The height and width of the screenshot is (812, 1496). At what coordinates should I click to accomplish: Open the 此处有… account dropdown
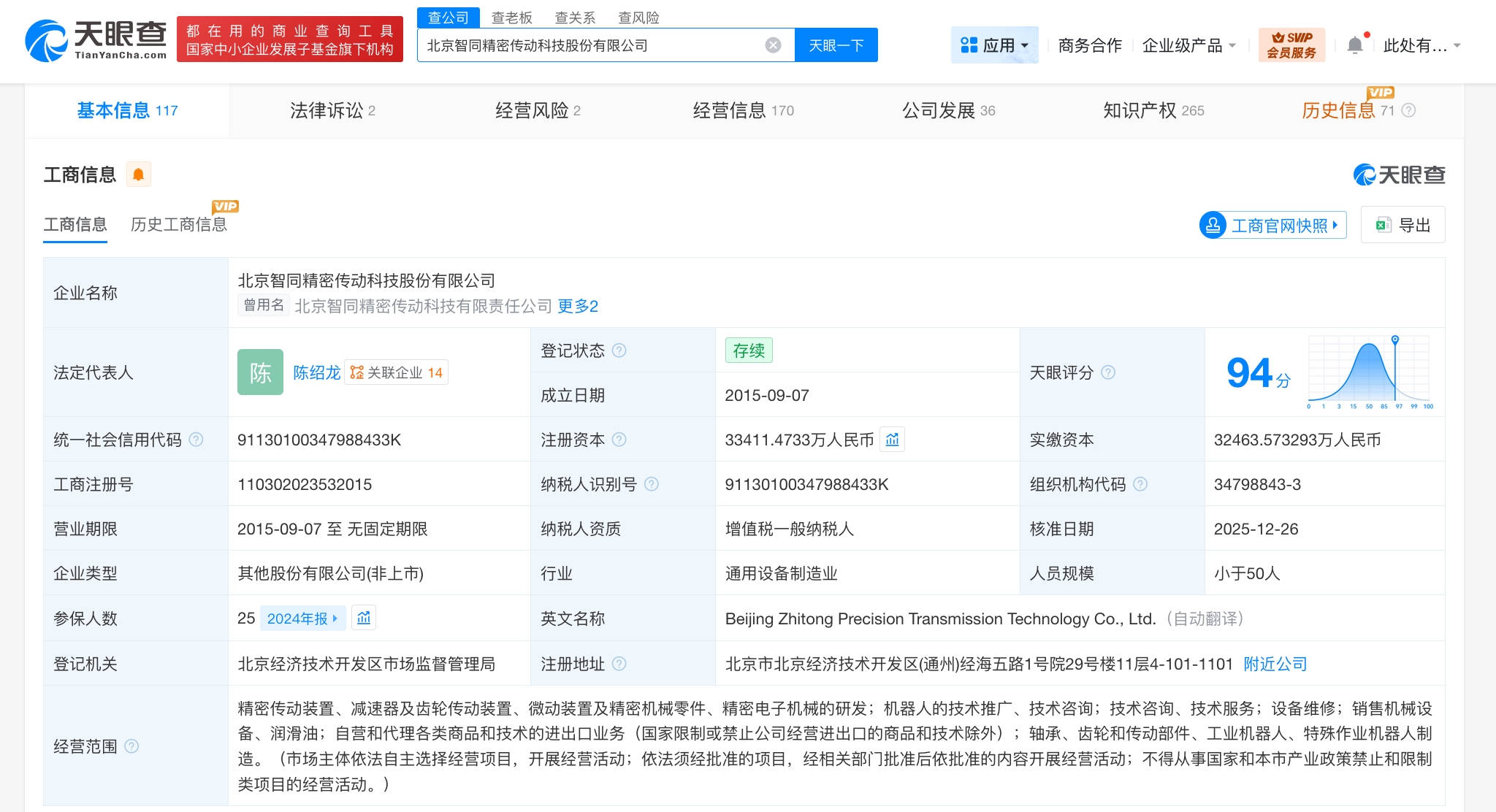point(1421,45)
